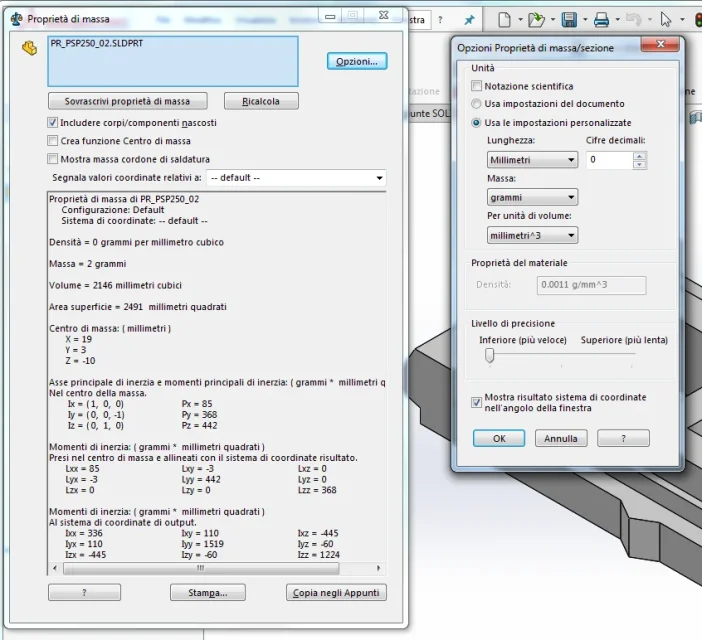Click the yellow part icon beside selection box

coord(30,48)
